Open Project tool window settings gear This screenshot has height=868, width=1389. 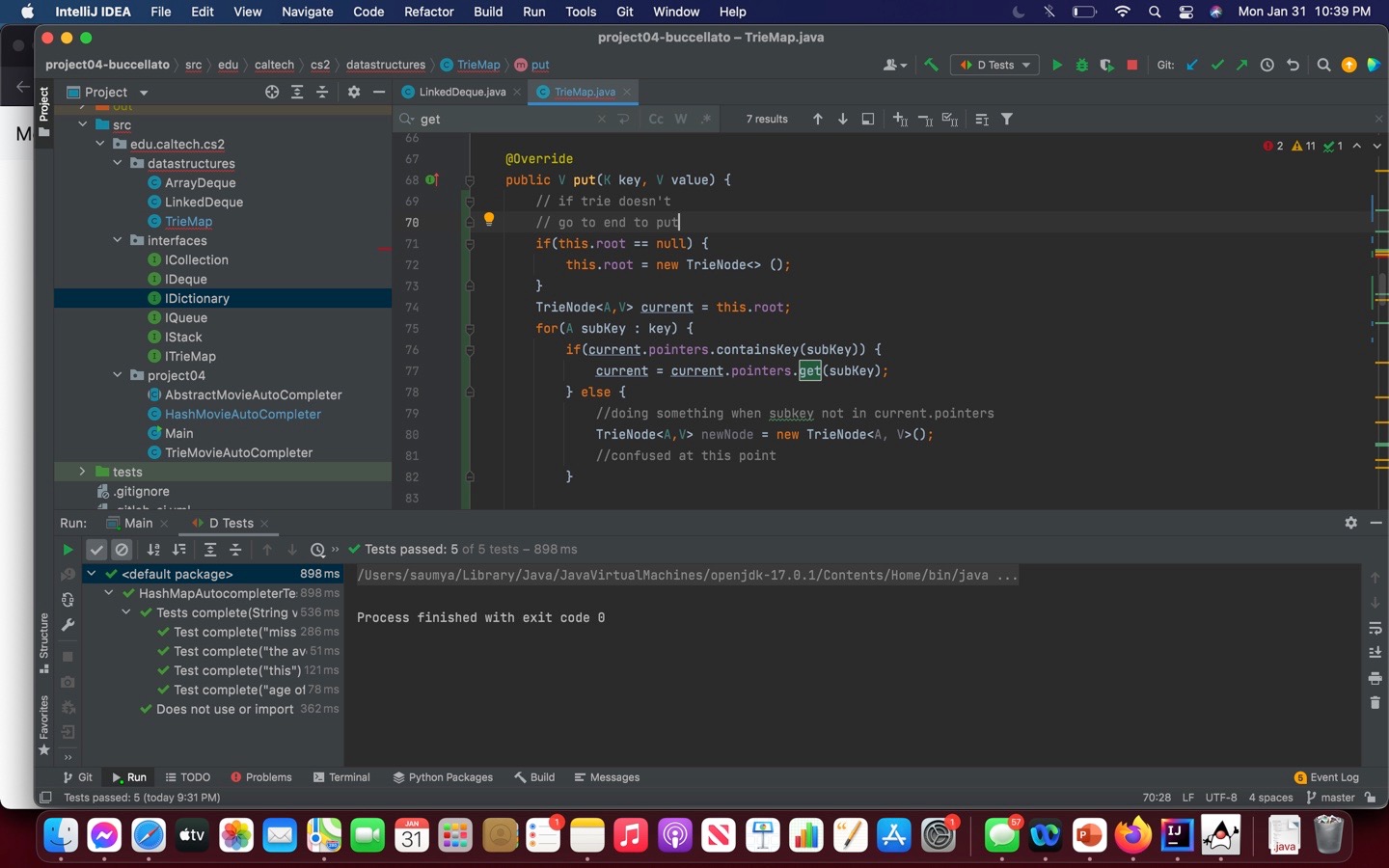pyautogui.click(x=354, y=93)
